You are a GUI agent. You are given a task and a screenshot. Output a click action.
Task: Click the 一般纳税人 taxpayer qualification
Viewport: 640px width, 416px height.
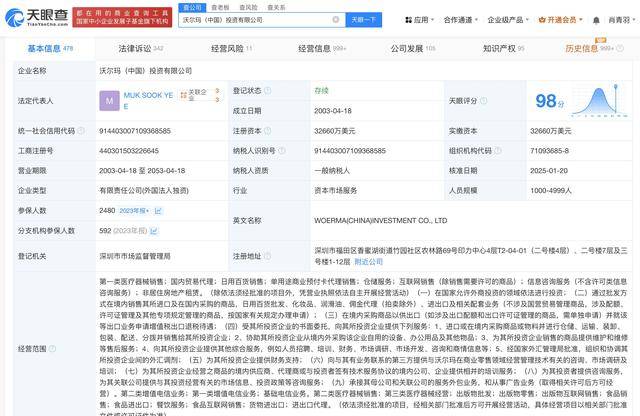pyautogui.click(x=332, y=171)
